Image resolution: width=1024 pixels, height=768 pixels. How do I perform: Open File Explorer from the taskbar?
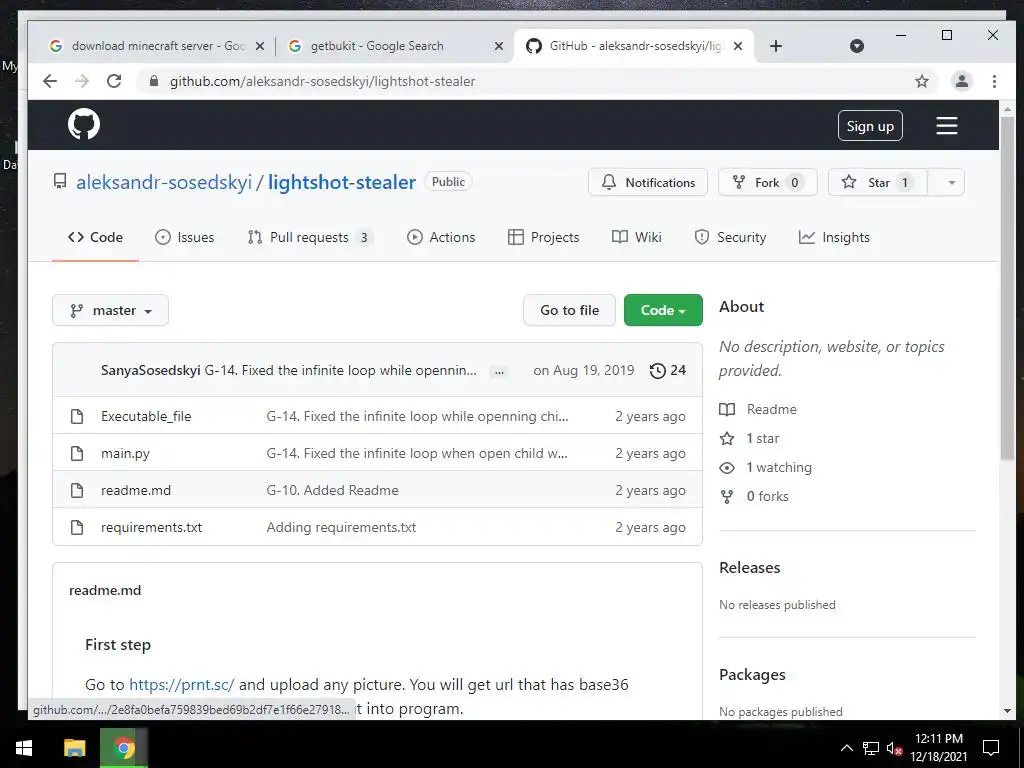pos(74,748)
